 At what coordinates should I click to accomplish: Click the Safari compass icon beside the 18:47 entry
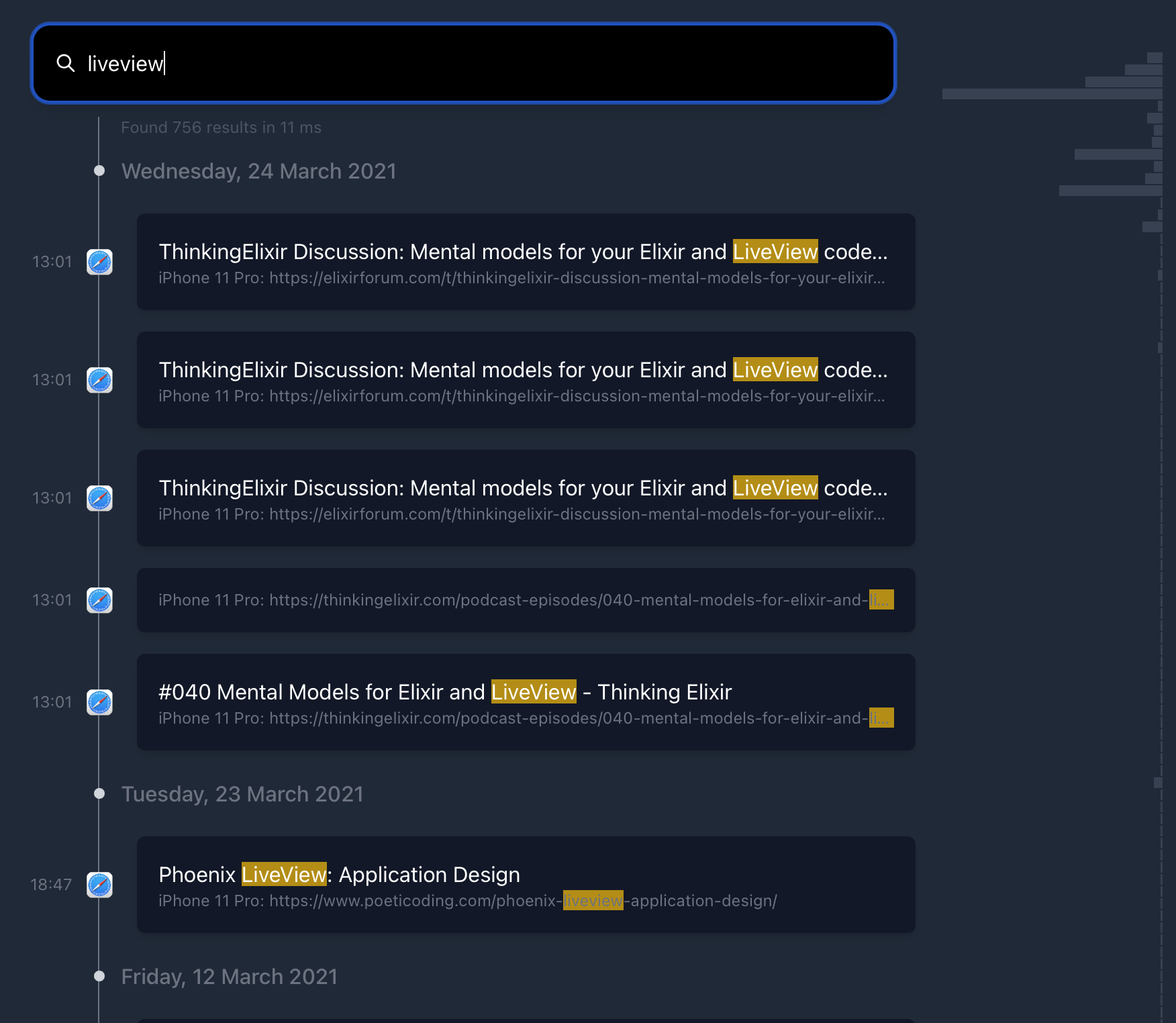[x=99, y=885]
